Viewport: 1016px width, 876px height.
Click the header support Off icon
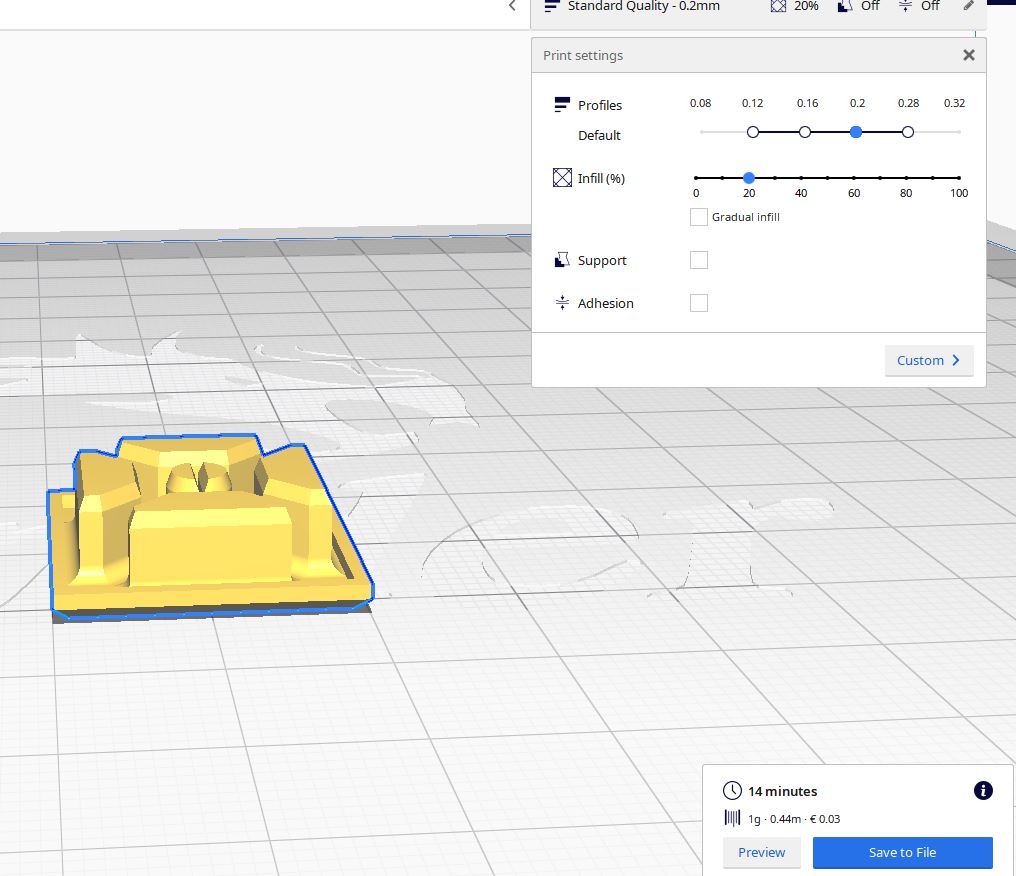(x=844, y=6)
